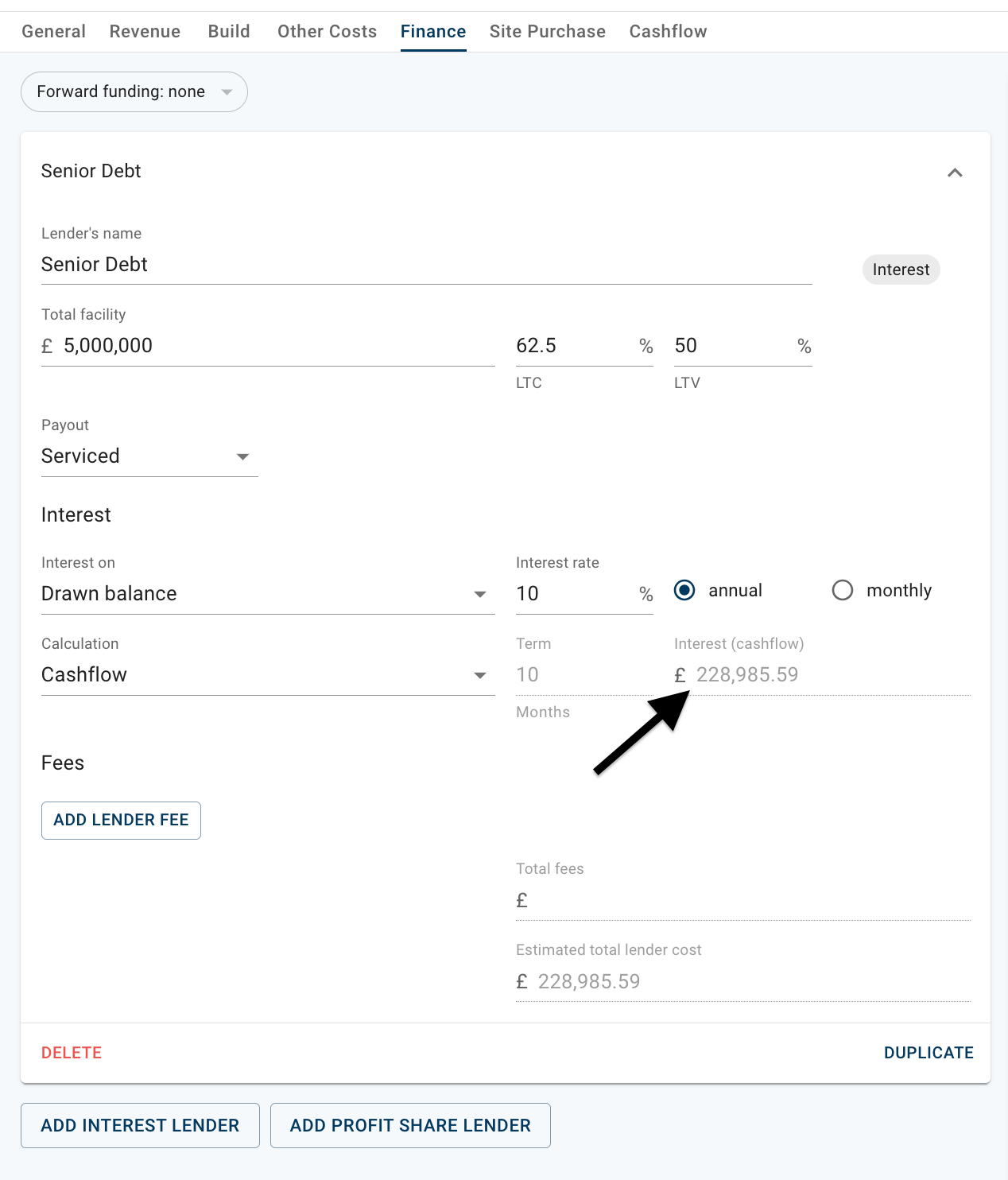Click ADD PROFIT SHARE LENDER

point(410,1125)
